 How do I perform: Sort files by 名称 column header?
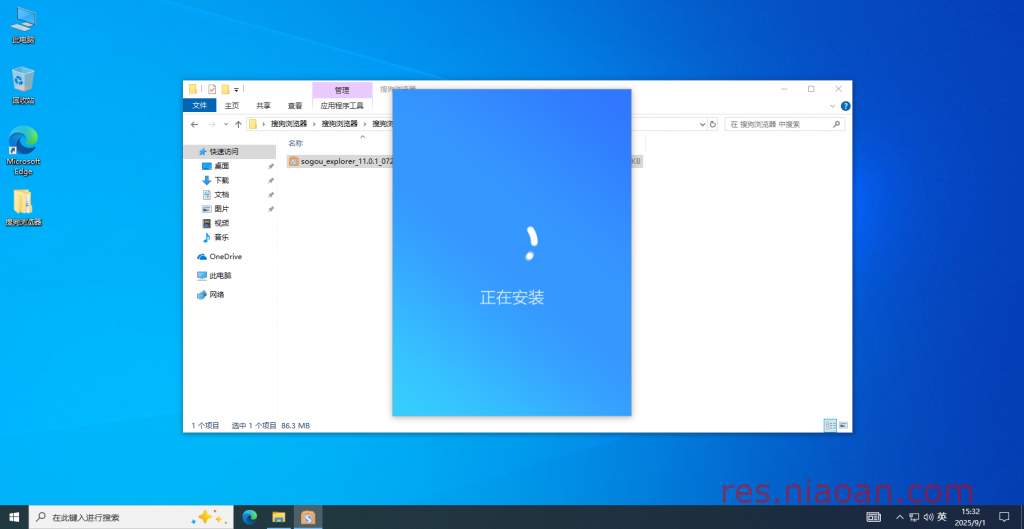tap(296, 143)
